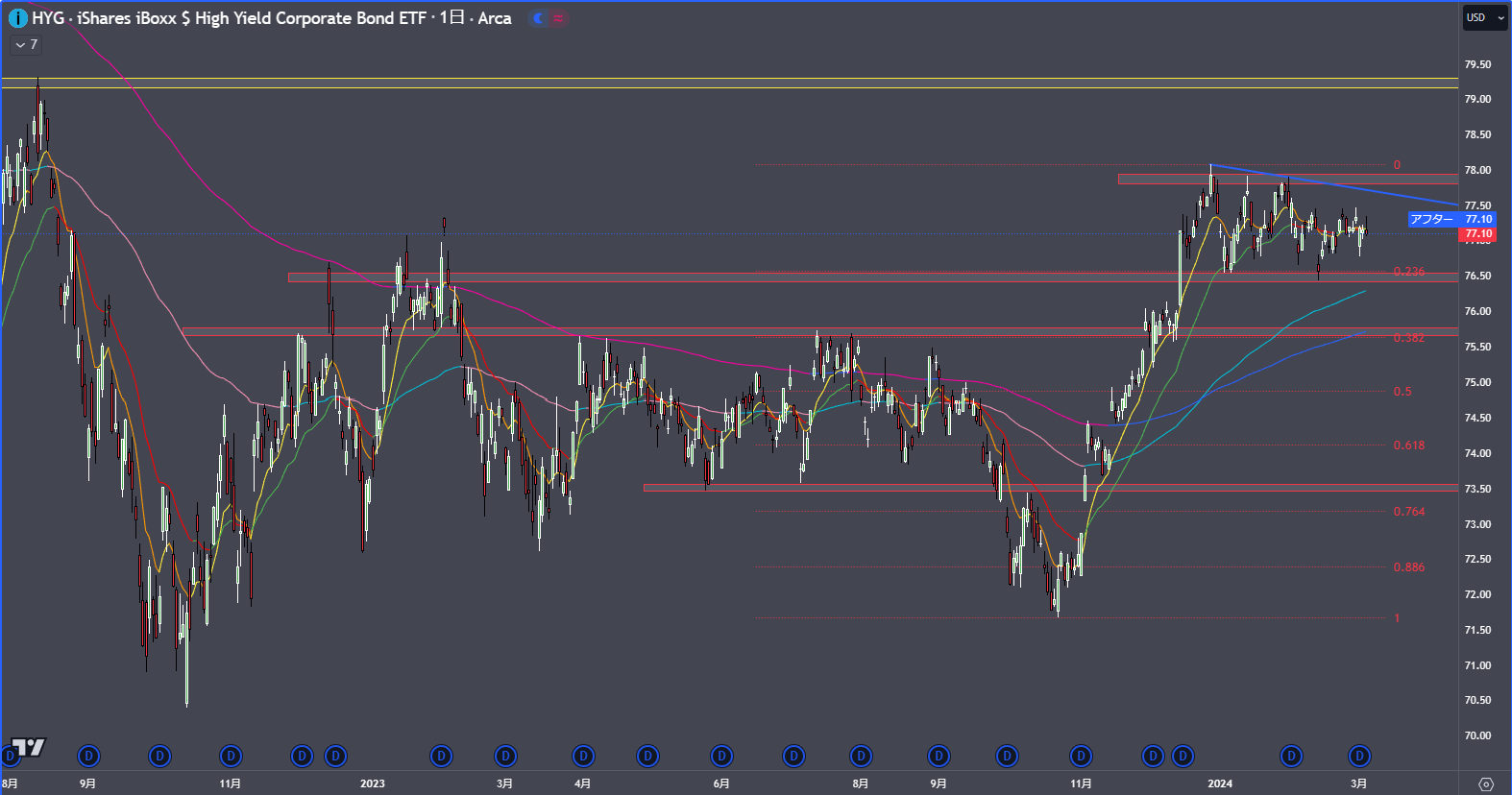Click the 72.00 price scale label
The image size is (1512, 795).
tap(1477, 594)
